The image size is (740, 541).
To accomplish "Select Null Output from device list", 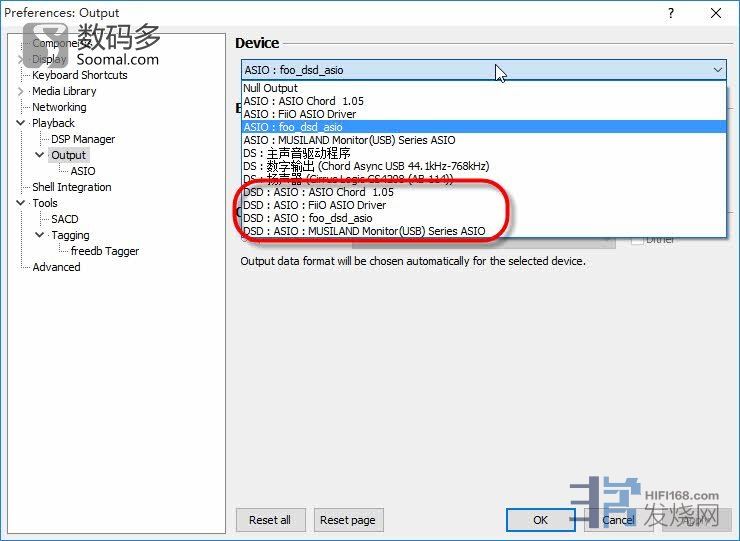I will (x=270, y=88).
